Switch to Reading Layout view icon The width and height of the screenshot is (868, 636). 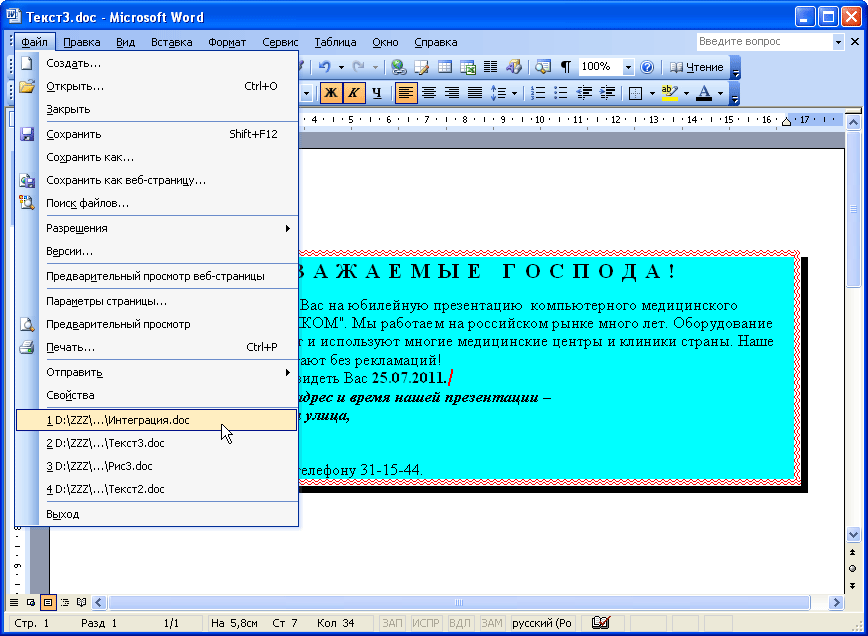point(81,602)
